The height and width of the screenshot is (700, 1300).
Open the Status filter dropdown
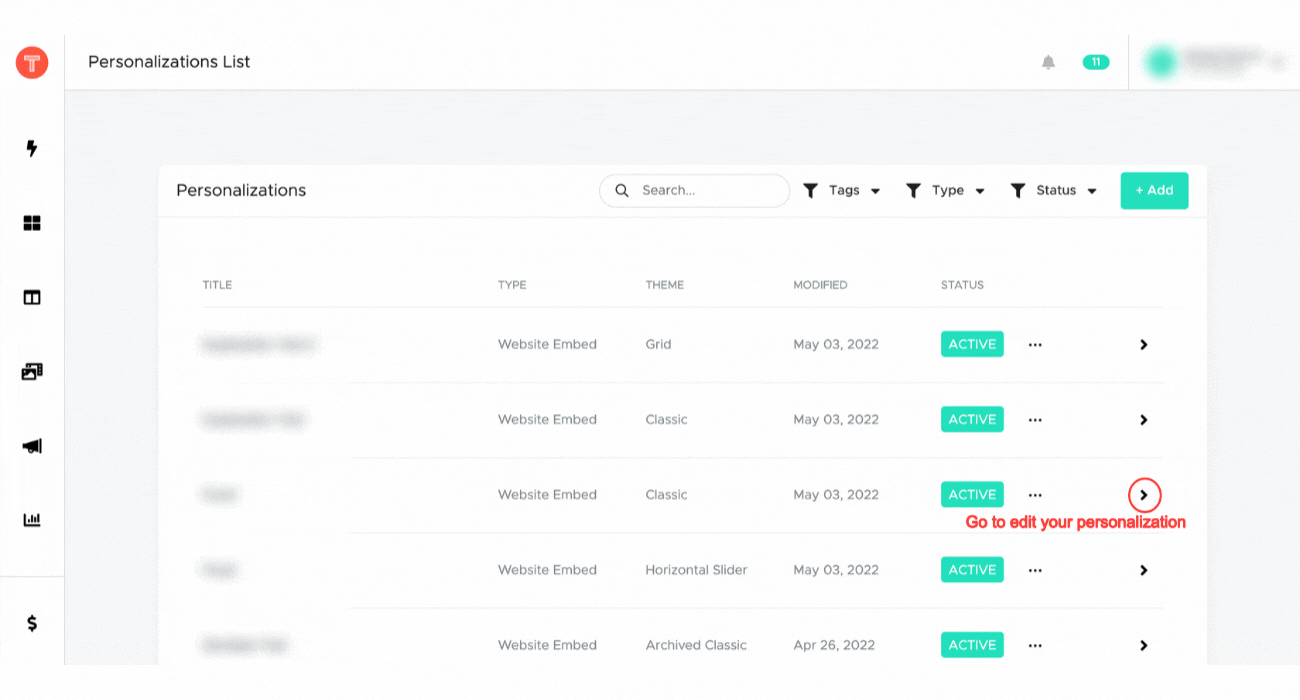pos(1054,190)
